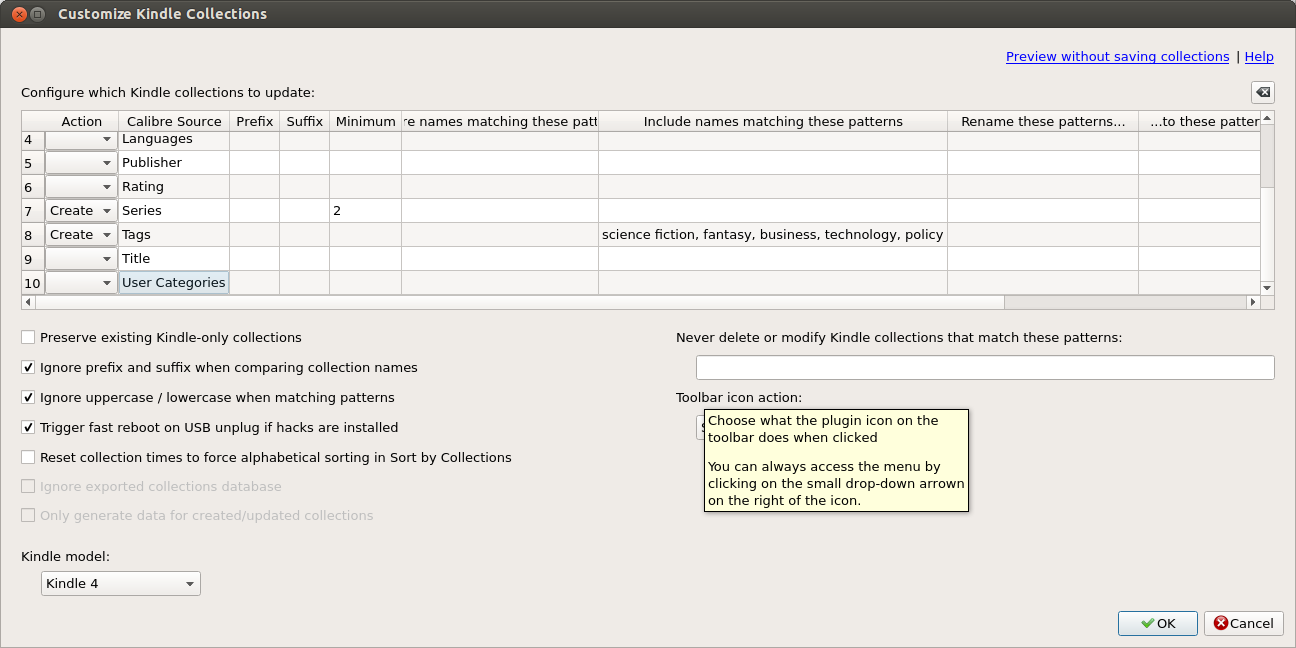Open the Kindle model dropdown

coord(120,584)
